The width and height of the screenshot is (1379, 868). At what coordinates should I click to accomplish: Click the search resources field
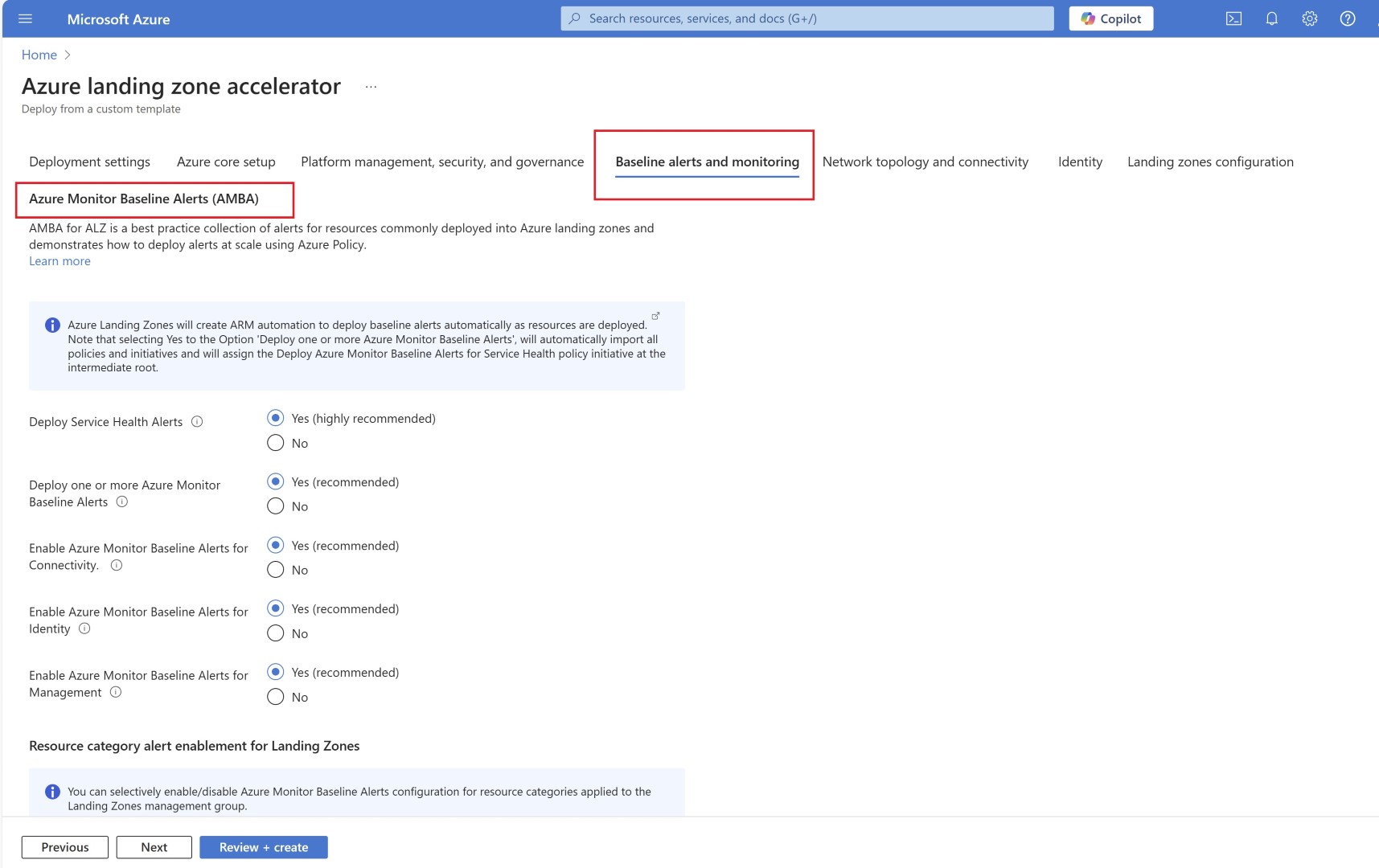[x=806, y=18]
